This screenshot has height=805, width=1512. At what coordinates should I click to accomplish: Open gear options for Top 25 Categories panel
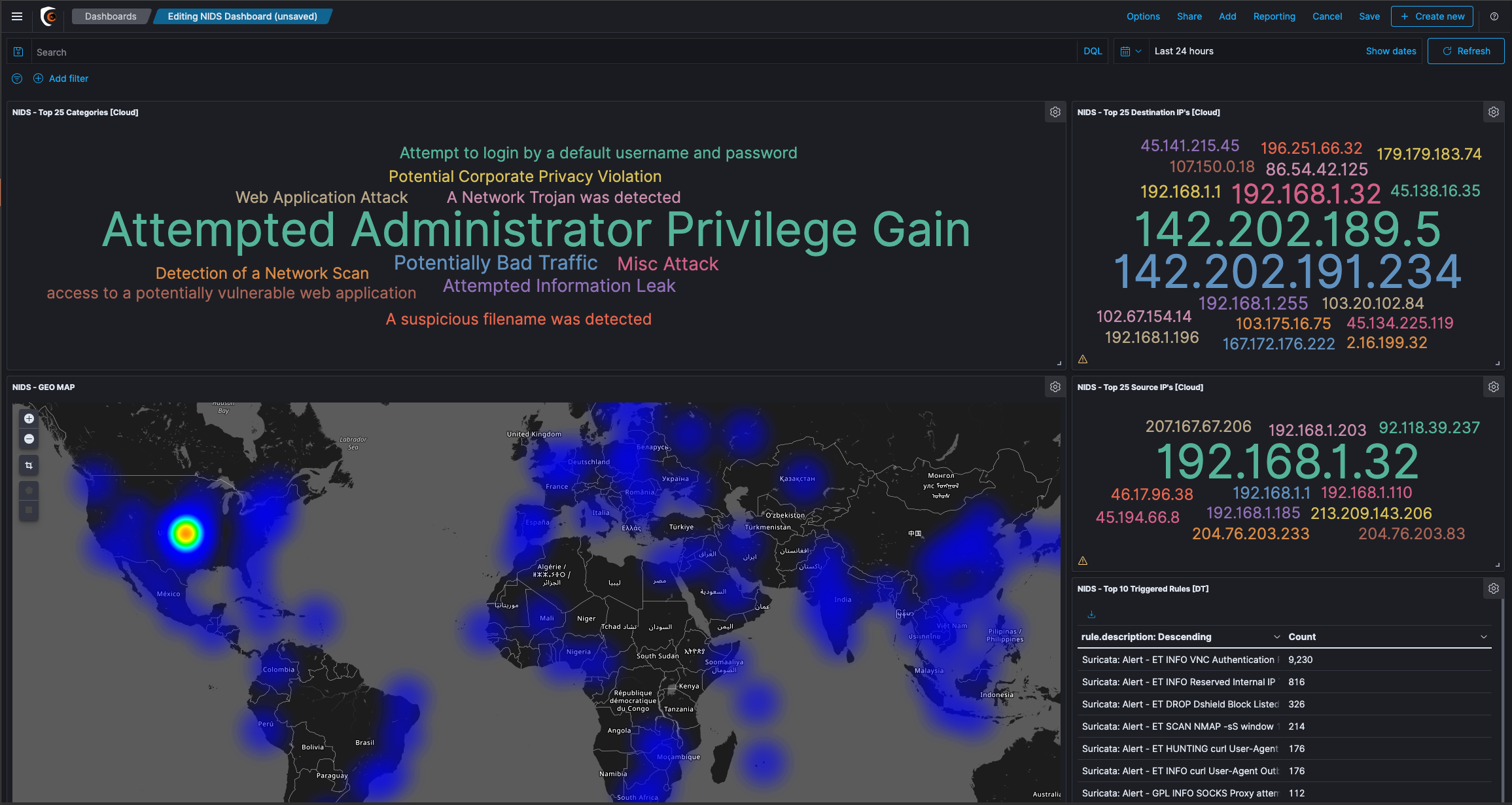[1055, 113]
